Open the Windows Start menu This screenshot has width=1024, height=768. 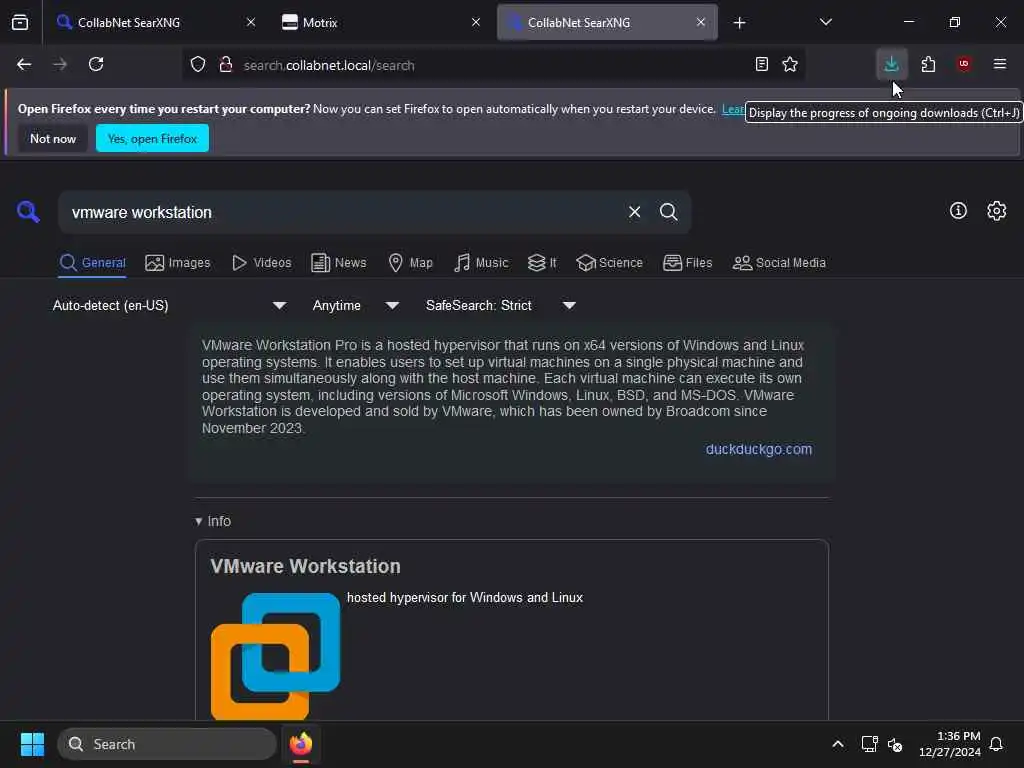tap(32, 744)
